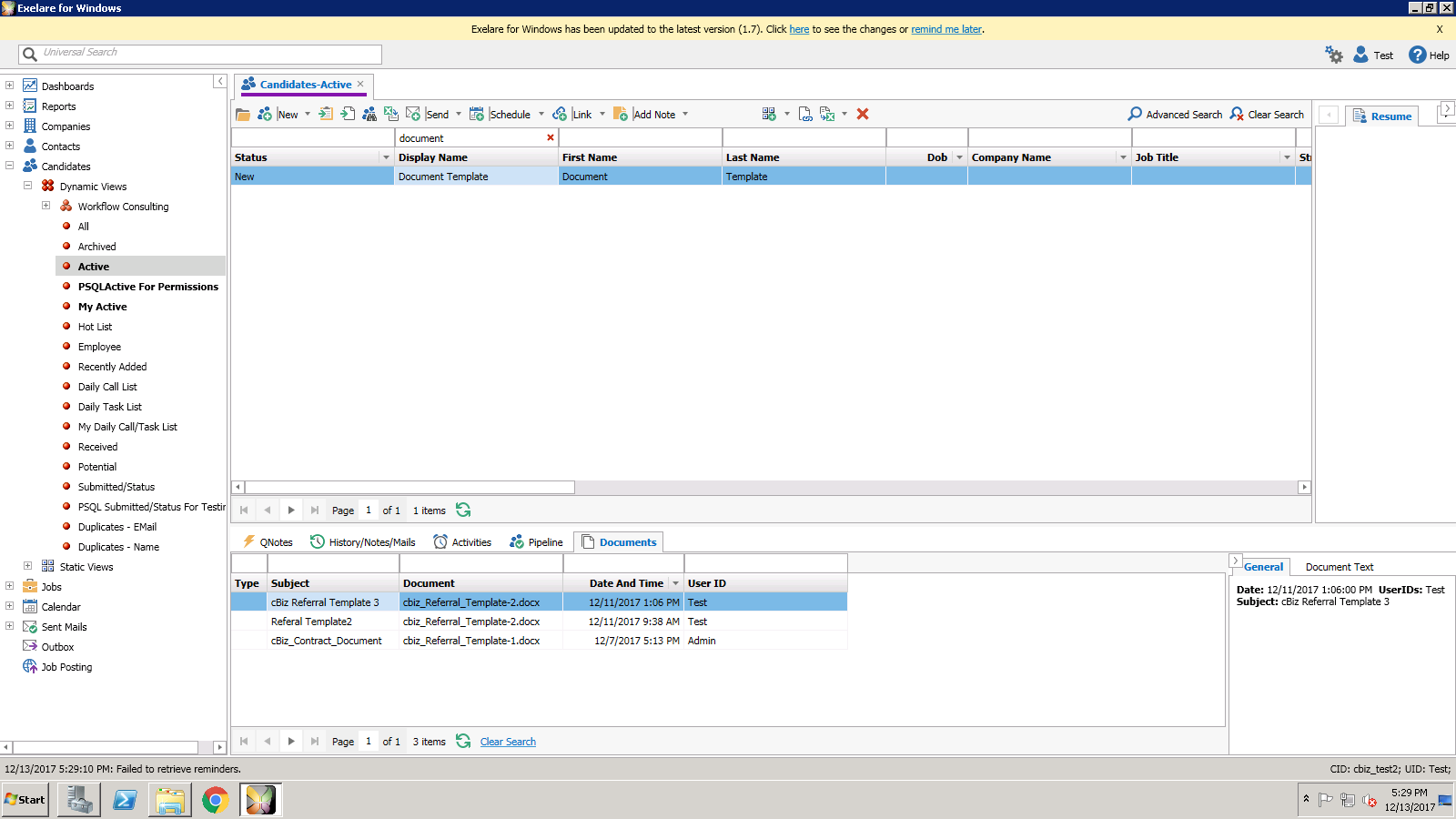Select the Recently Added view
The height and width of the screenshot is (819, 1456).
coord(112,367)
